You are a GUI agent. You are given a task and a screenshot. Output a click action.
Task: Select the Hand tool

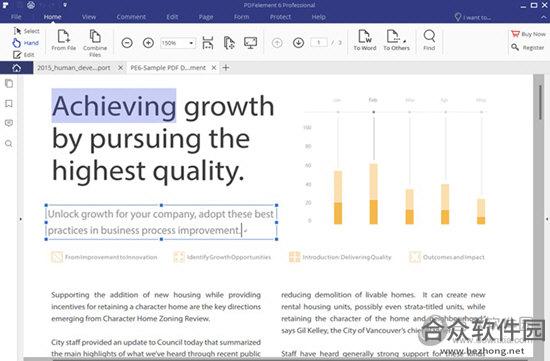[x=26, y=43]
